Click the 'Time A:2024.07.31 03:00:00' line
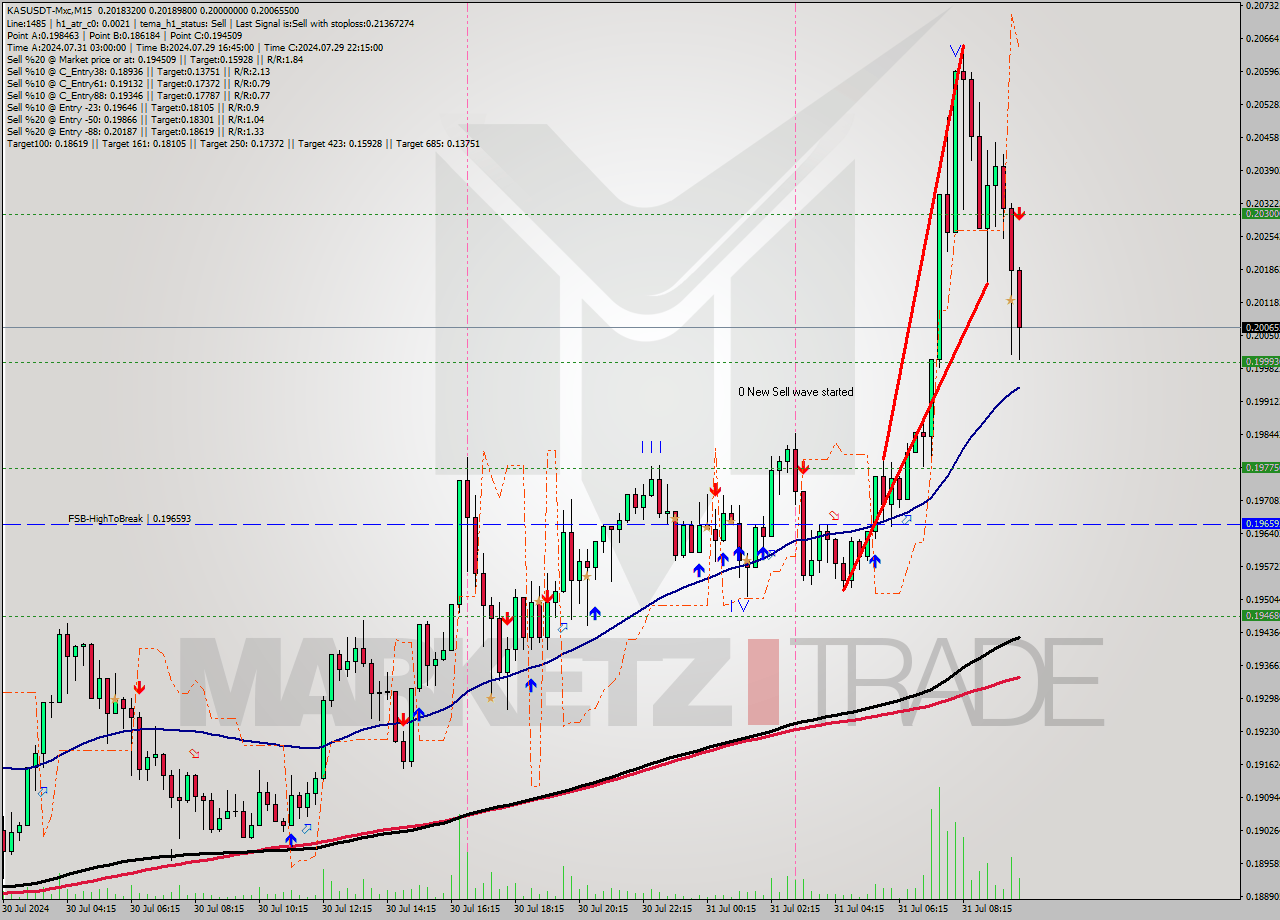 coord(194,47)
